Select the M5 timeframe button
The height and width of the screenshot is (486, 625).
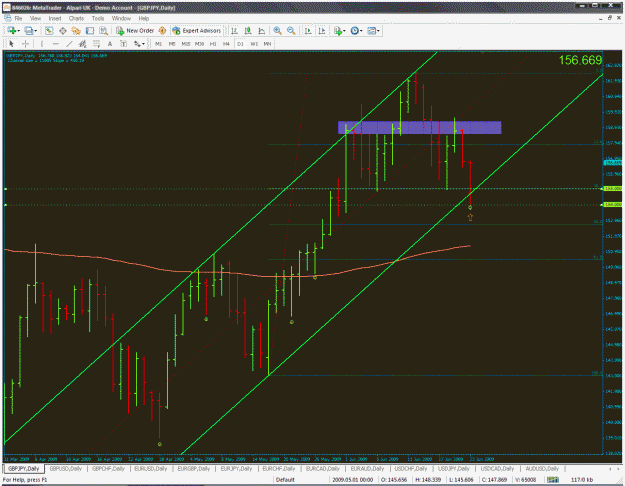click(x=172, y=44)
